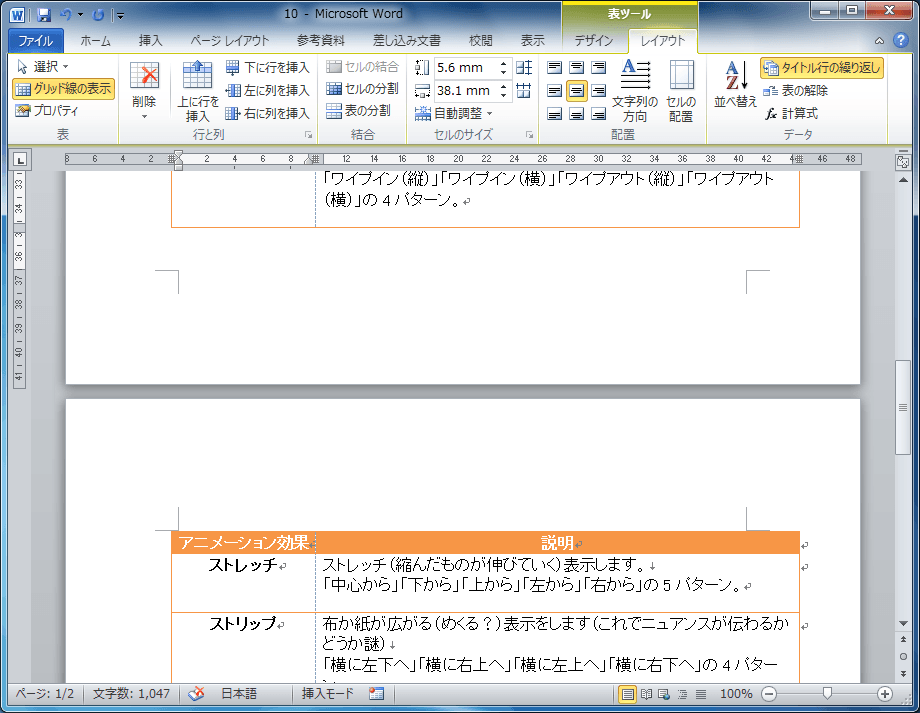
Task: Switch to the 差し込み文書 tab
Action: (x=407, y=40)
